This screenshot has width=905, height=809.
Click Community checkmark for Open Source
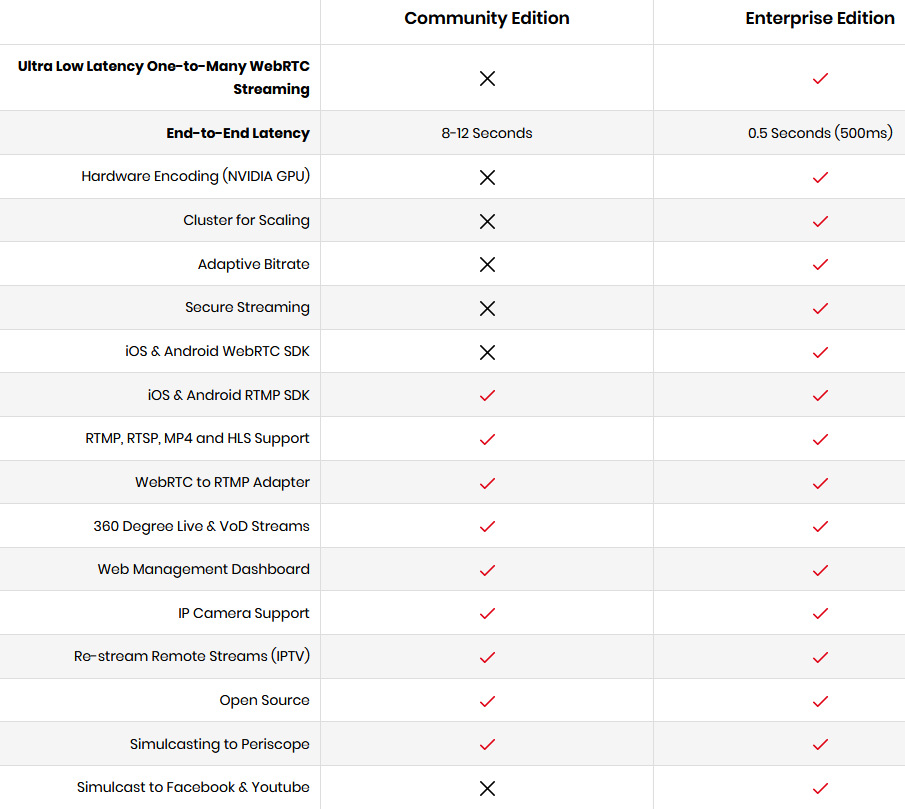487,701
